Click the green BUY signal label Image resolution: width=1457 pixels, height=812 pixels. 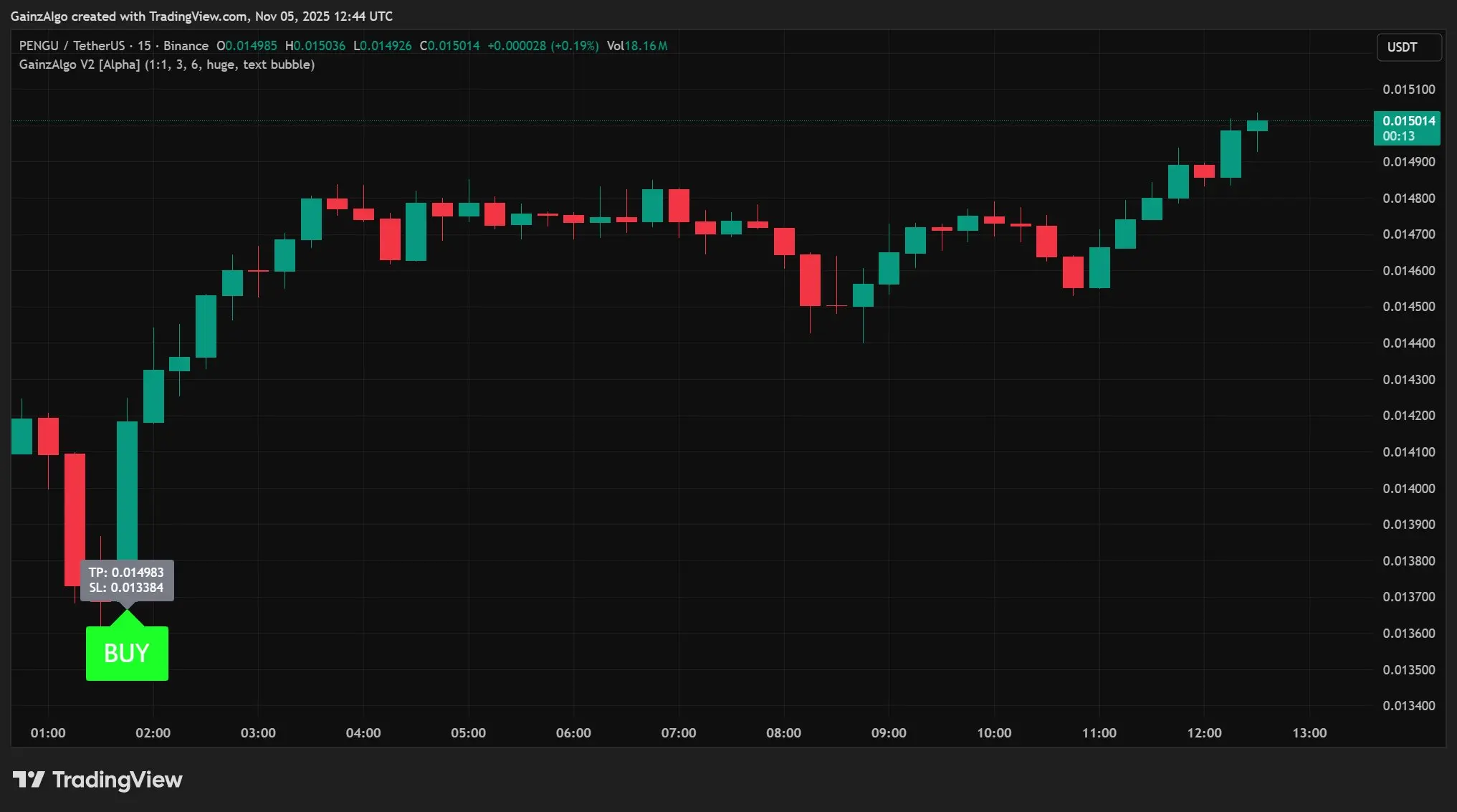(127, 653)
